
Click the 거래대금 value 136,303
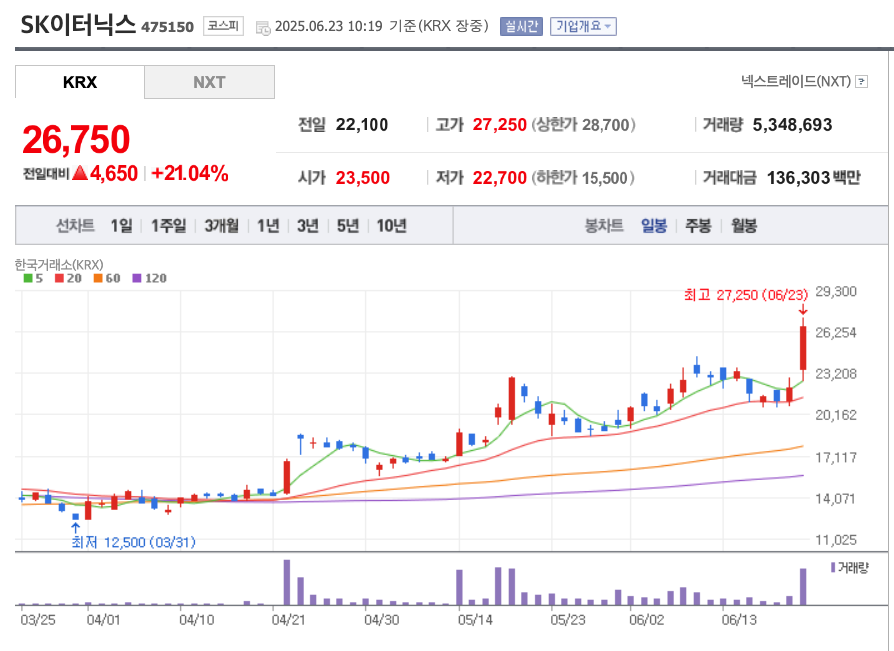pyautogui.click(x=798, y=178)
